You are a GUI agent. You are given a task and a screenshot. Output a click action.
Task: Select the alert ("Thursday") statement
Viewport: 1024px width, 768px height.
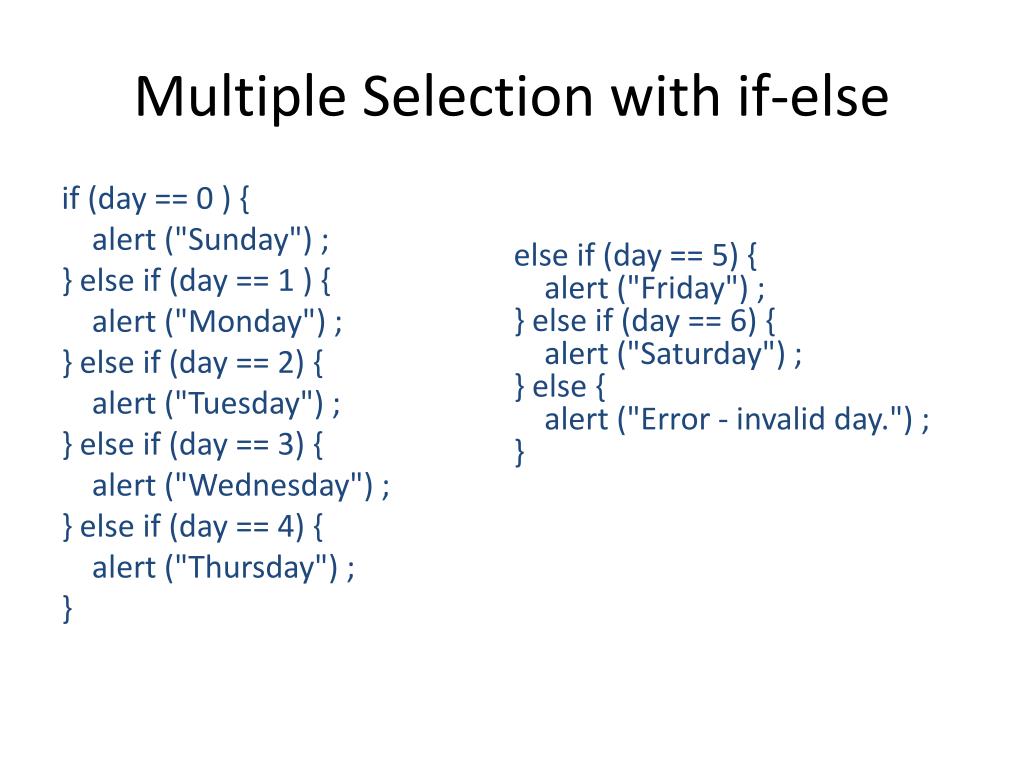pos(223,568)
